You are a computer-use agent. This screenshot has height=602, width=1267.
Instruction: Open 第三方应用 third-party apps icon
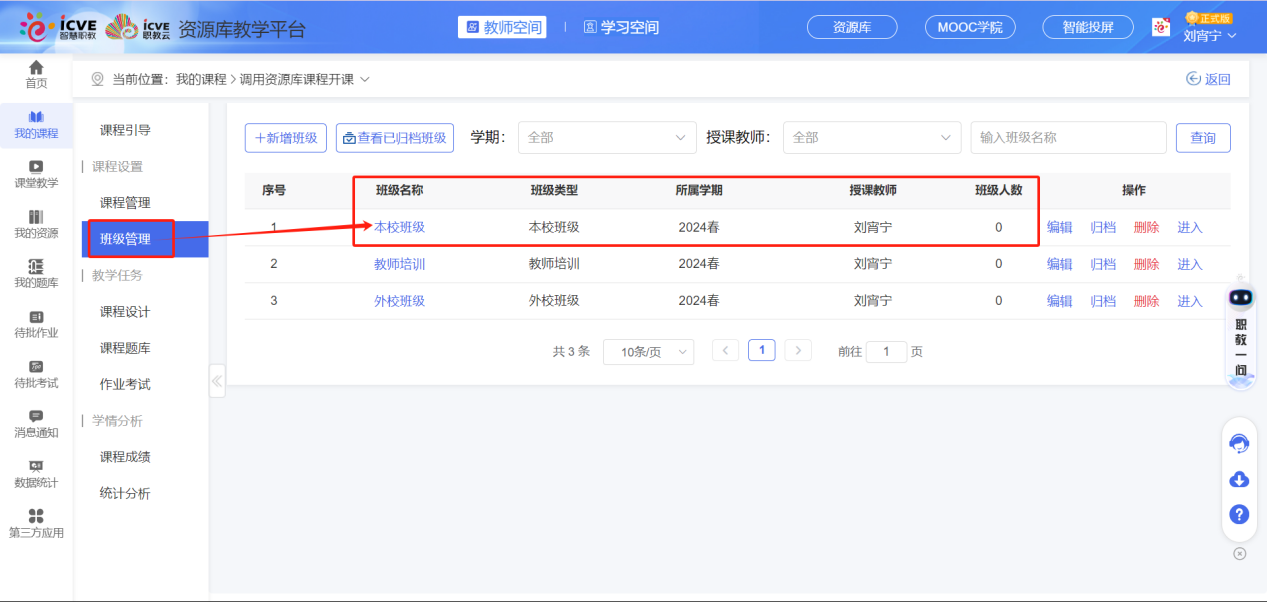click(x=36, y=522)
